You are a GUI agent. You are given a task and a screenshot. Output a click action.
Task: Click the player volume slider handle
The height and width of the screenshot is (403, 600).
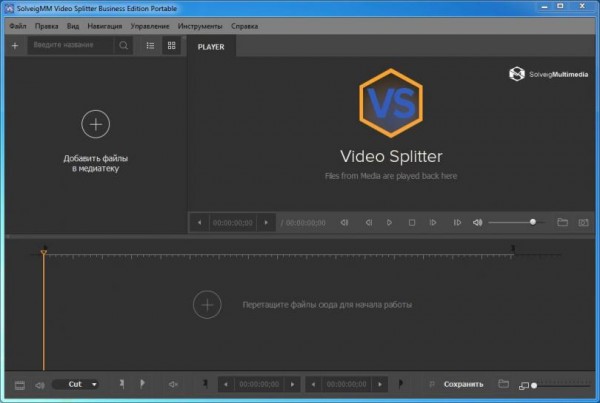(x=533, y=222)
